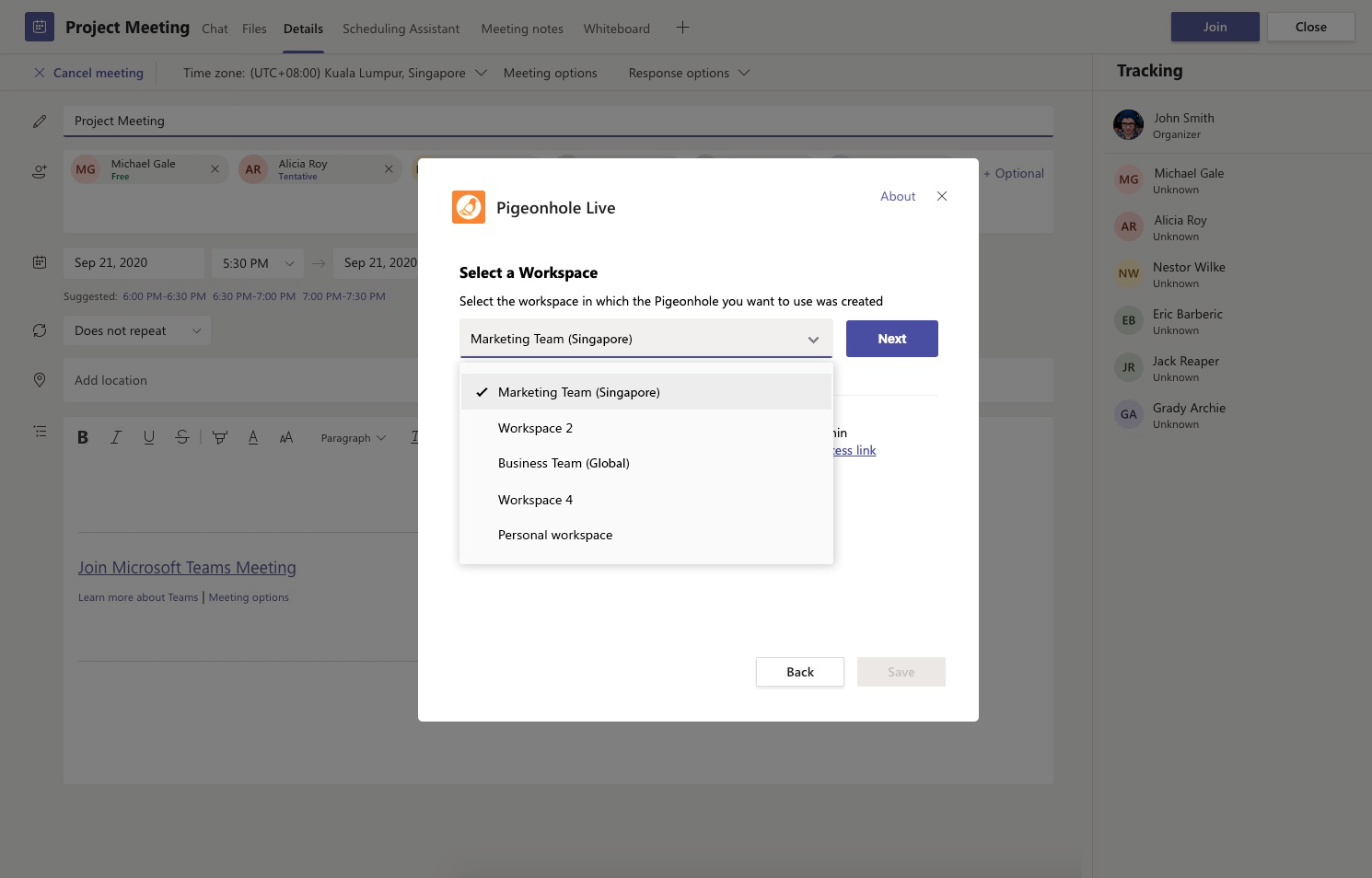Click the Pigeonhole Live logo
The width and height of the screenshot is (1372, 878).
click(x=469, y=207)
